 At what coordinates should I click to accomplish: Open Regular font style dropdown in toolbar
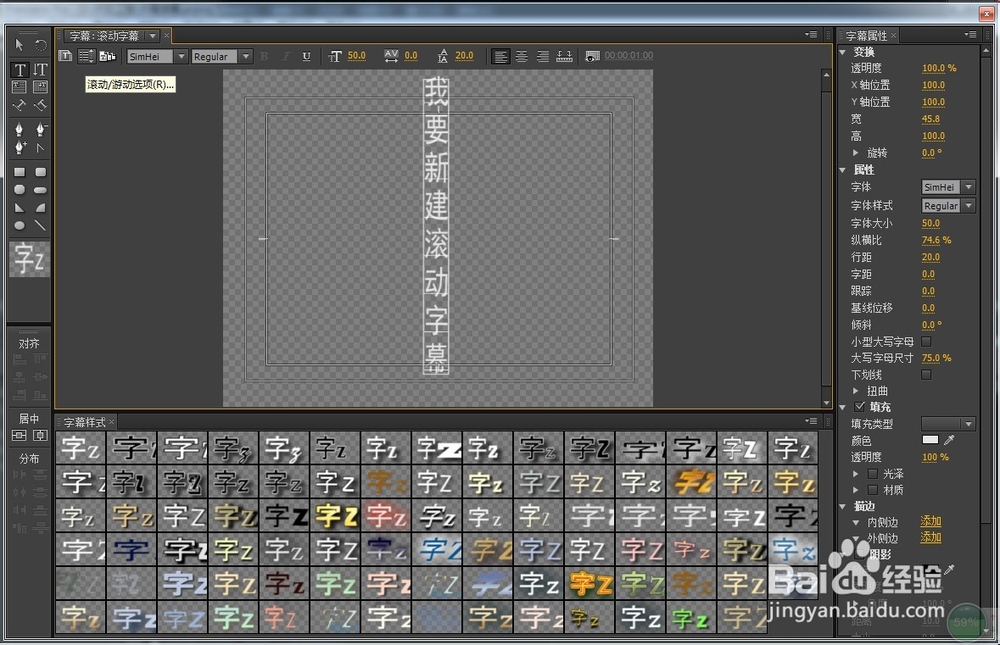coord(246,57)
